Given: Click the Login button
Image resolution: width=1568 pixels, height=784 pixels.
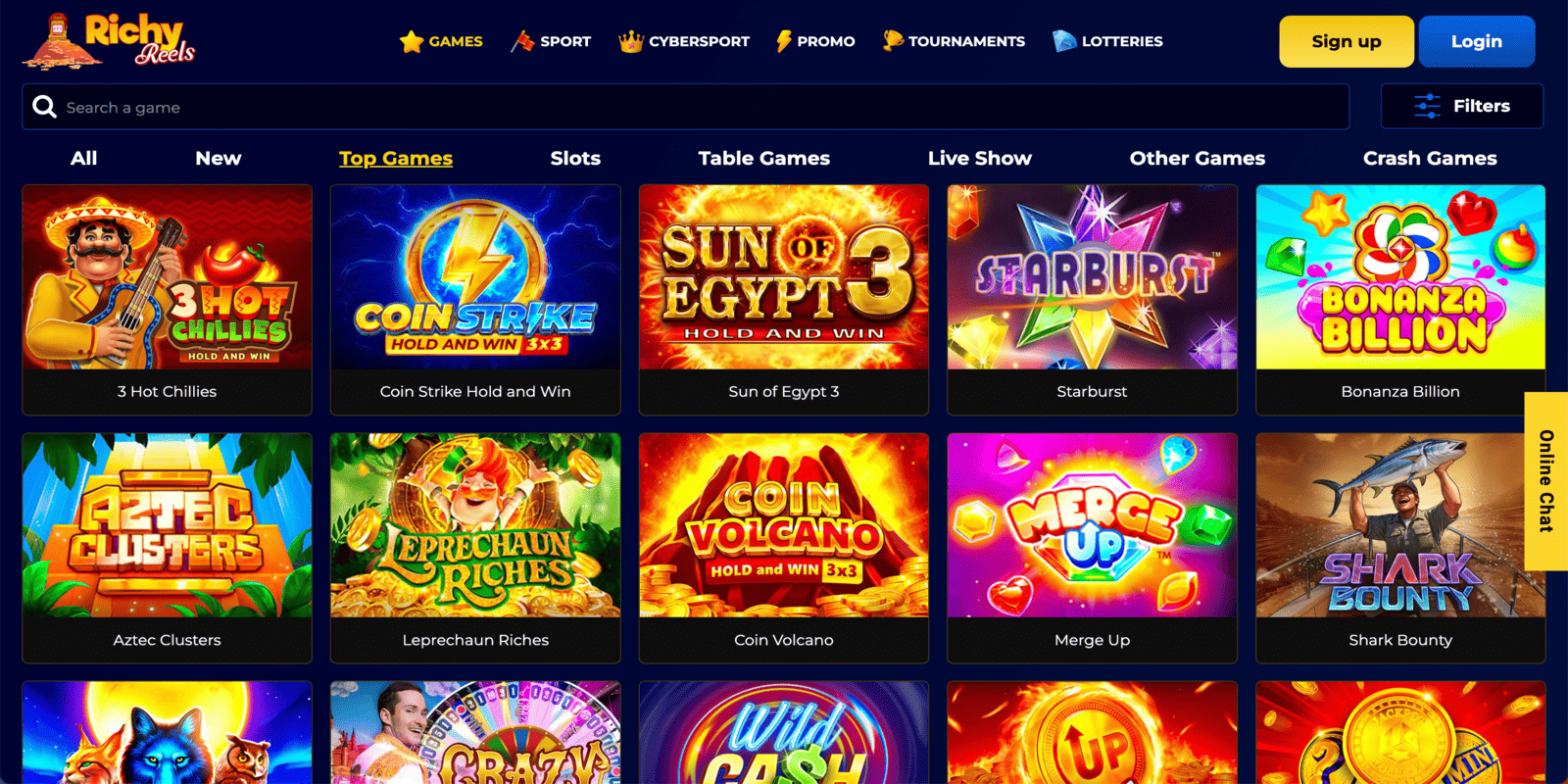Looking at the screenshot, I should click(1476, 41).
